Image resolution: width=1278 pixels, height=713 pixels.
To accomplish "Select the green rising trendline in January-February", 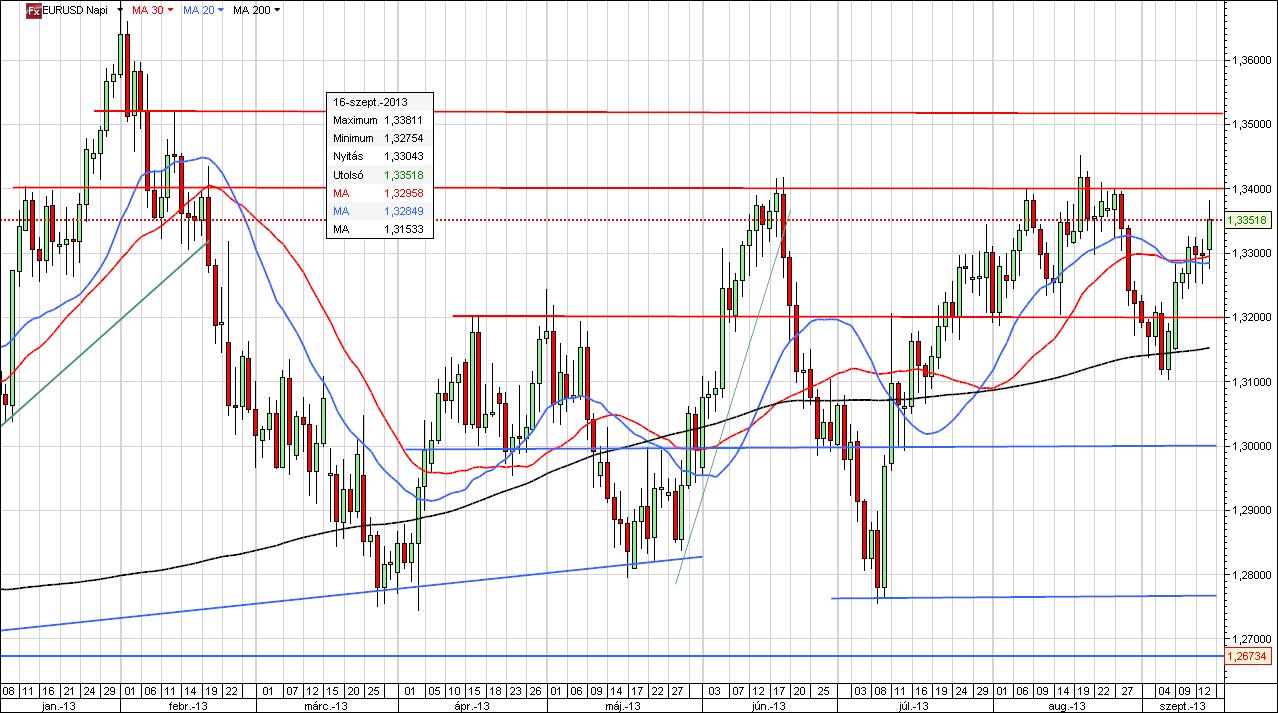I will click(105, 333).
